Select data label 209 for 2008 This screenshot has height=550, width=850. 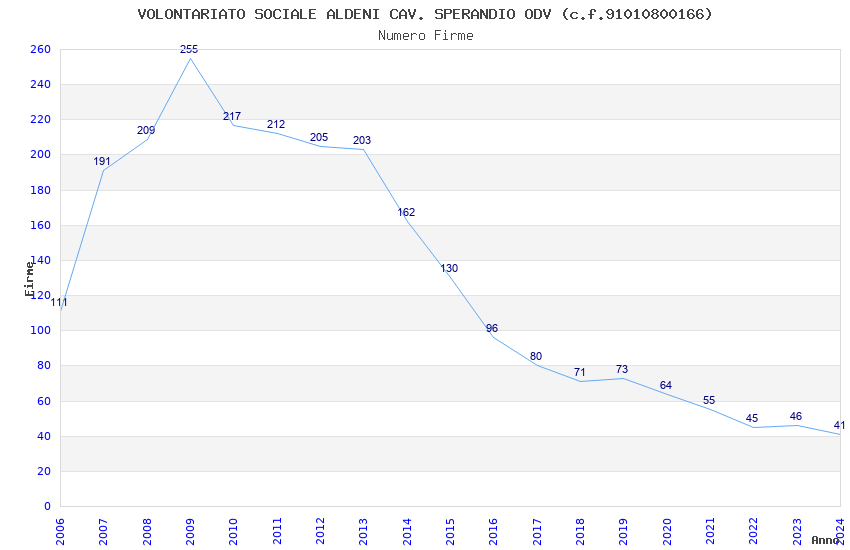(x=146, y=131)
